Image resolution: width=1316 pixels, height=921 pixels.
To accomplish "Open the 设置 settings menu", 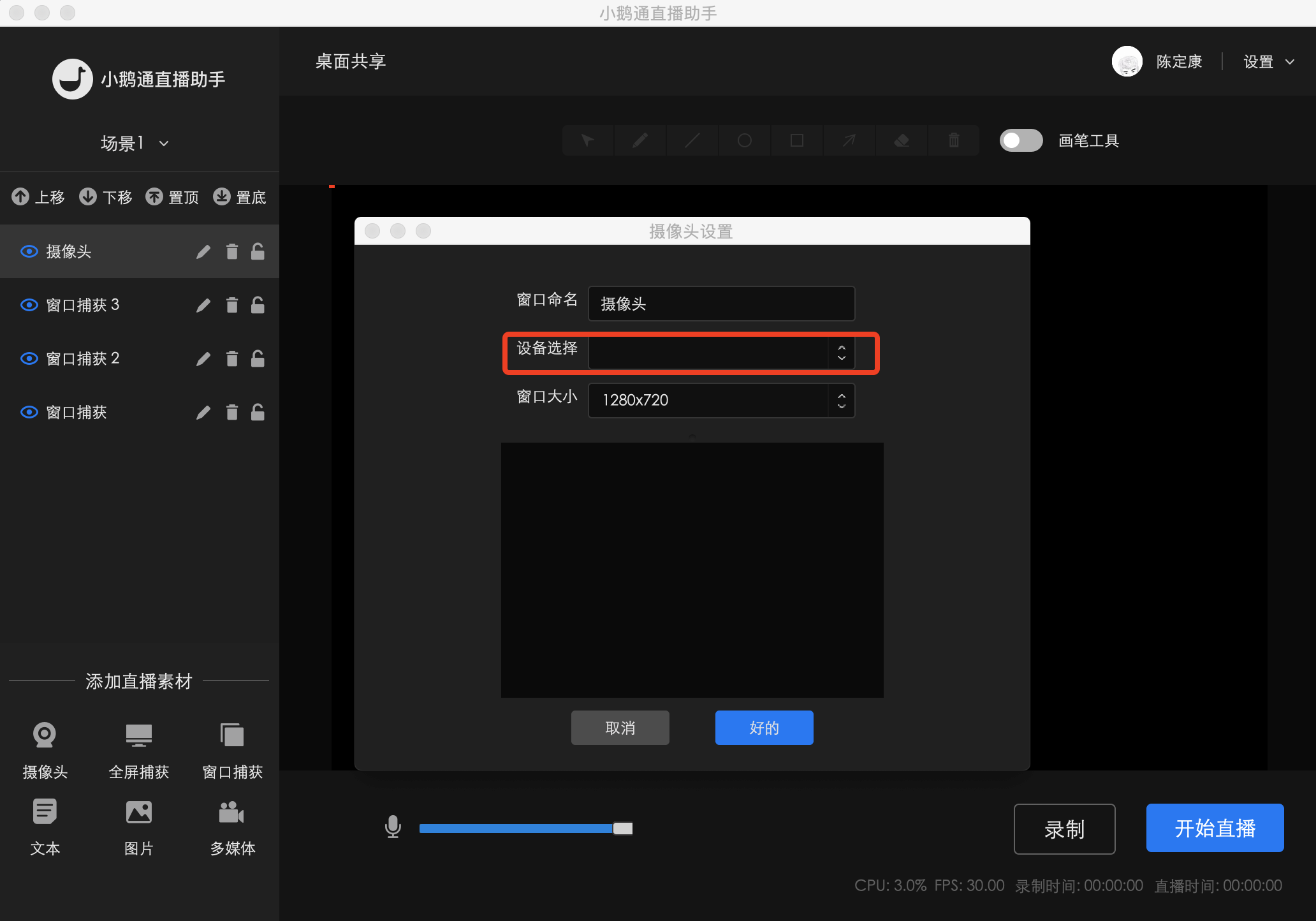I will (1268, 61).
